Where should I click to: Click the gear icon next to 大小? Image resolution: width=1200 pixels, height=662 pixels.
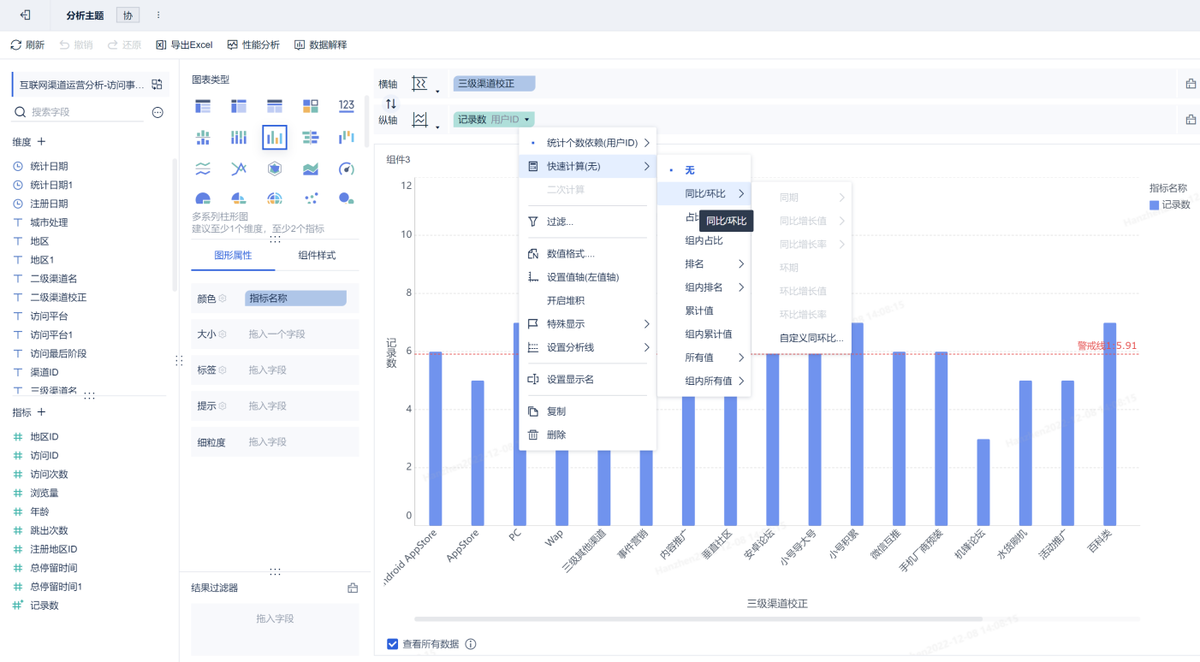click(222, 334)
